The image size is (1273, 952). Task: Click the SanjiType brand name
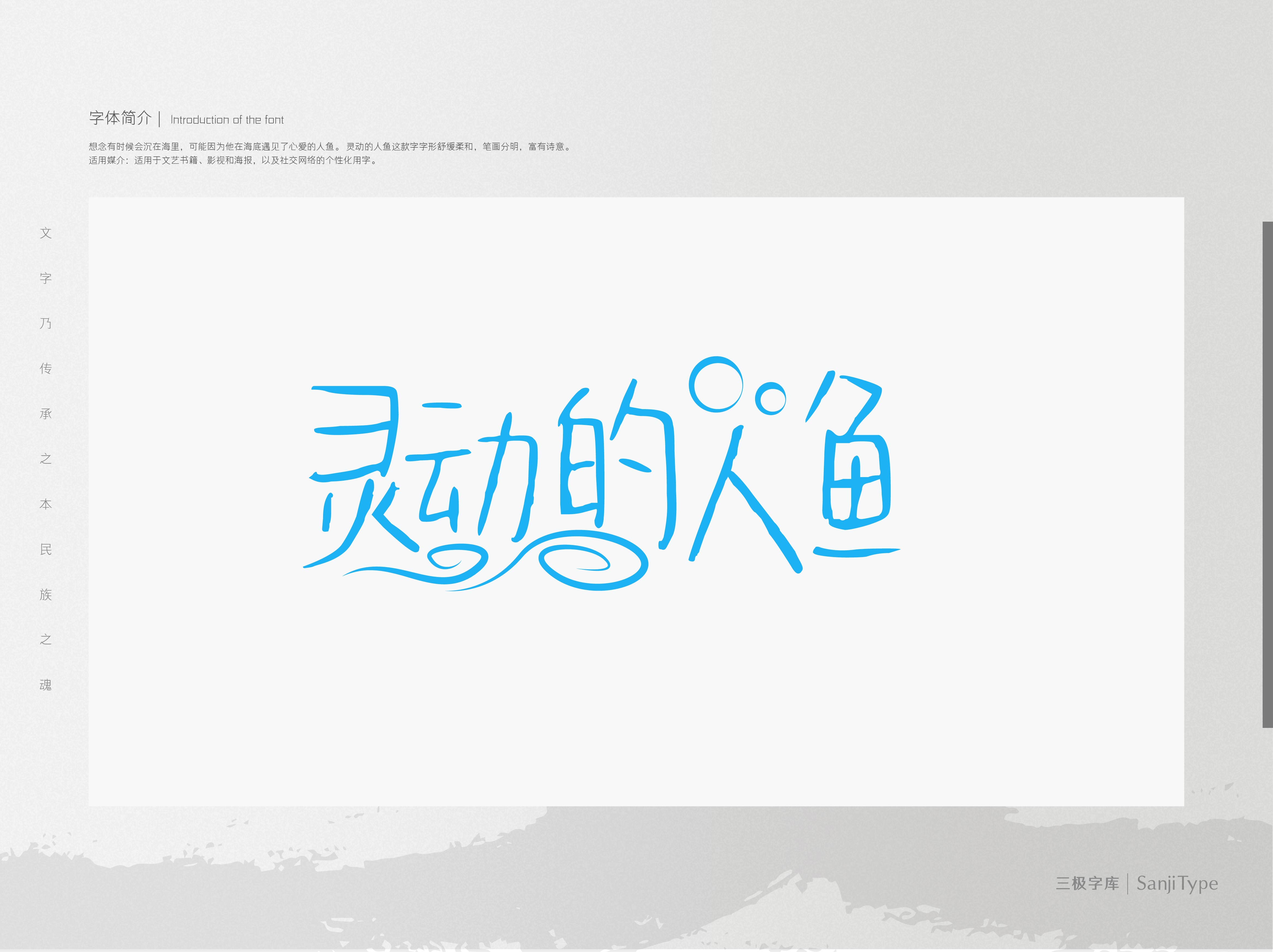click(1177, 883)
